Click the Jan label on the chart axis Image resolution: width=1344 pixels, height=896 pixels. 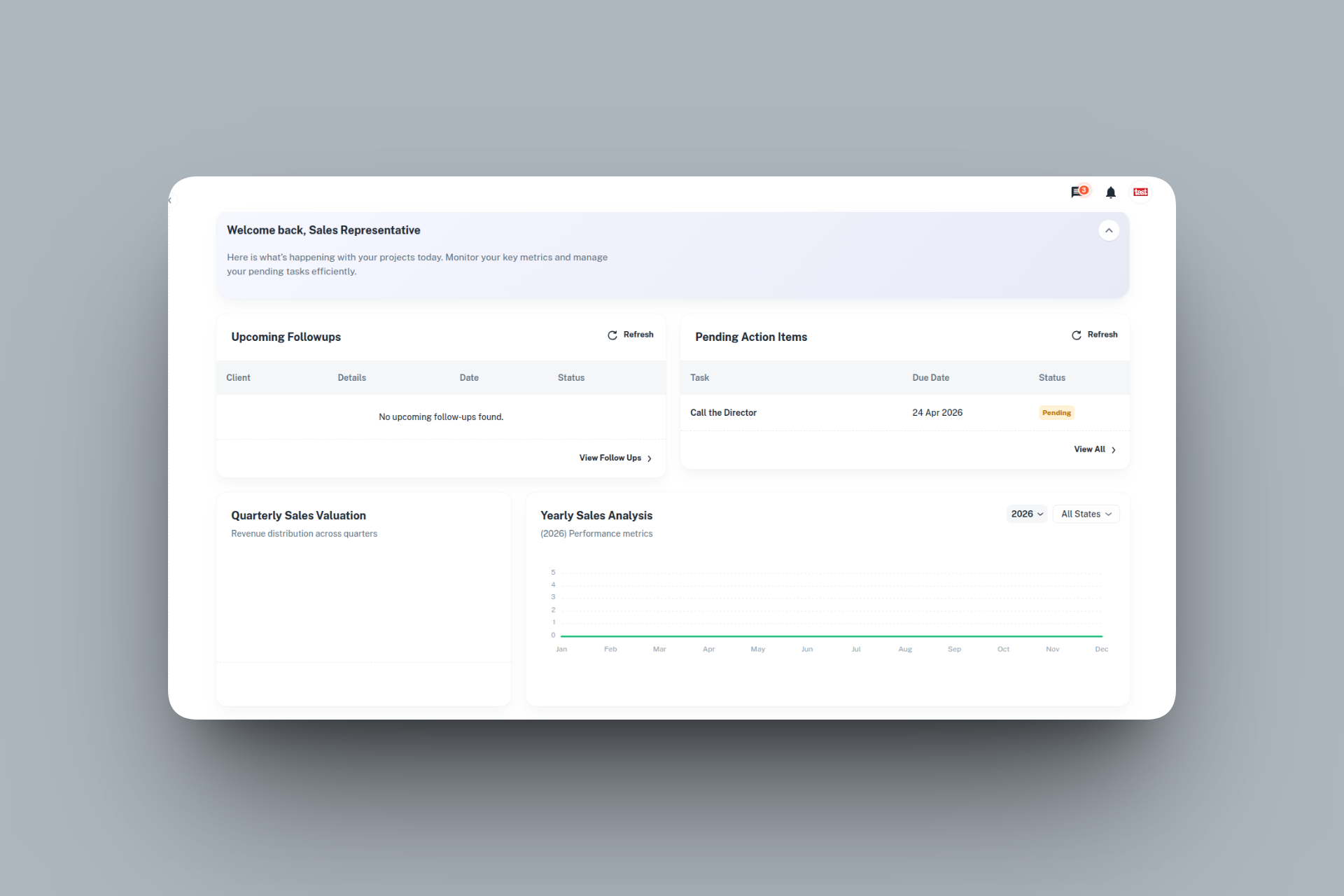pyautogui.click(x=561, y=650)
